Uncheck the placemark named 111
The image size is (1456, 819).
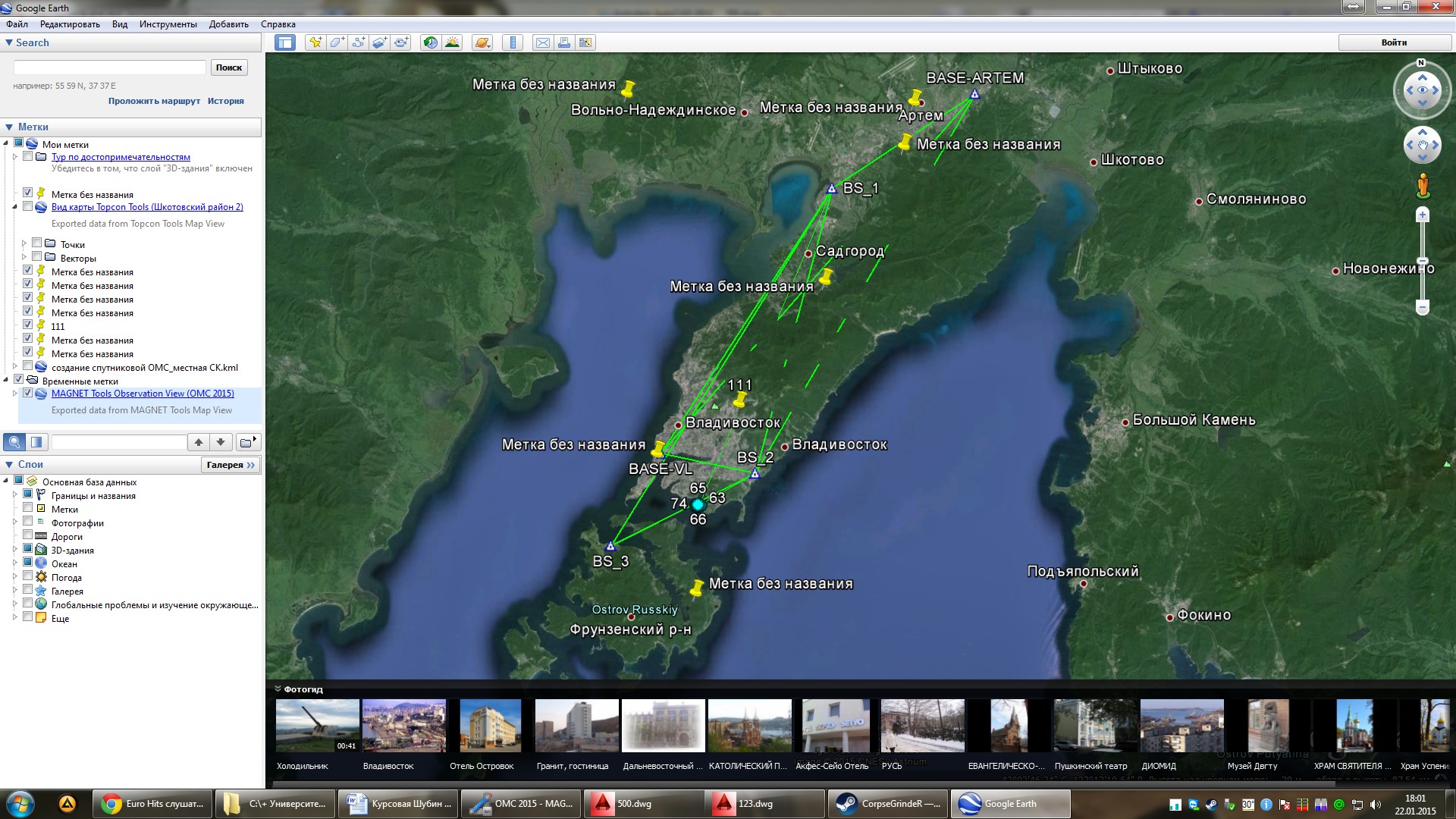point(28,325)
